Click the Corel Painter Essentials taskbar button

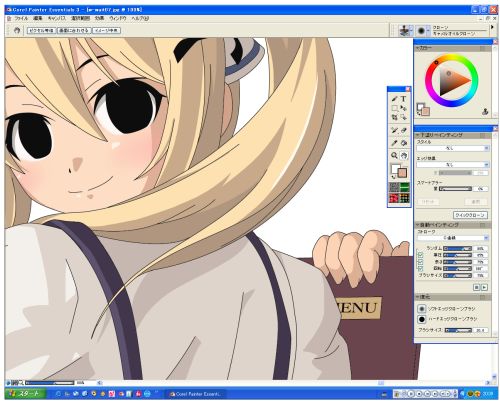click(x=196, y=394)
